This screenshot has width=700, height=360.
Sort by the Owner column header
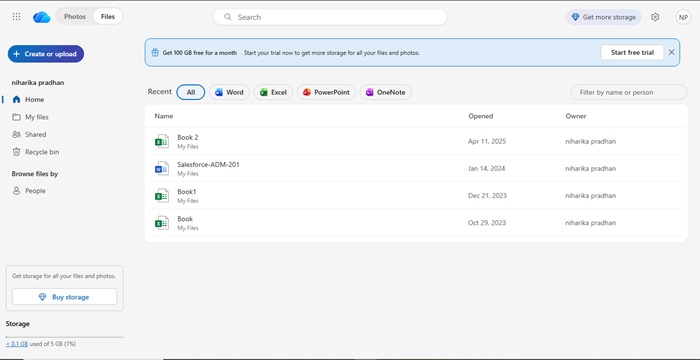coord(576,116)
